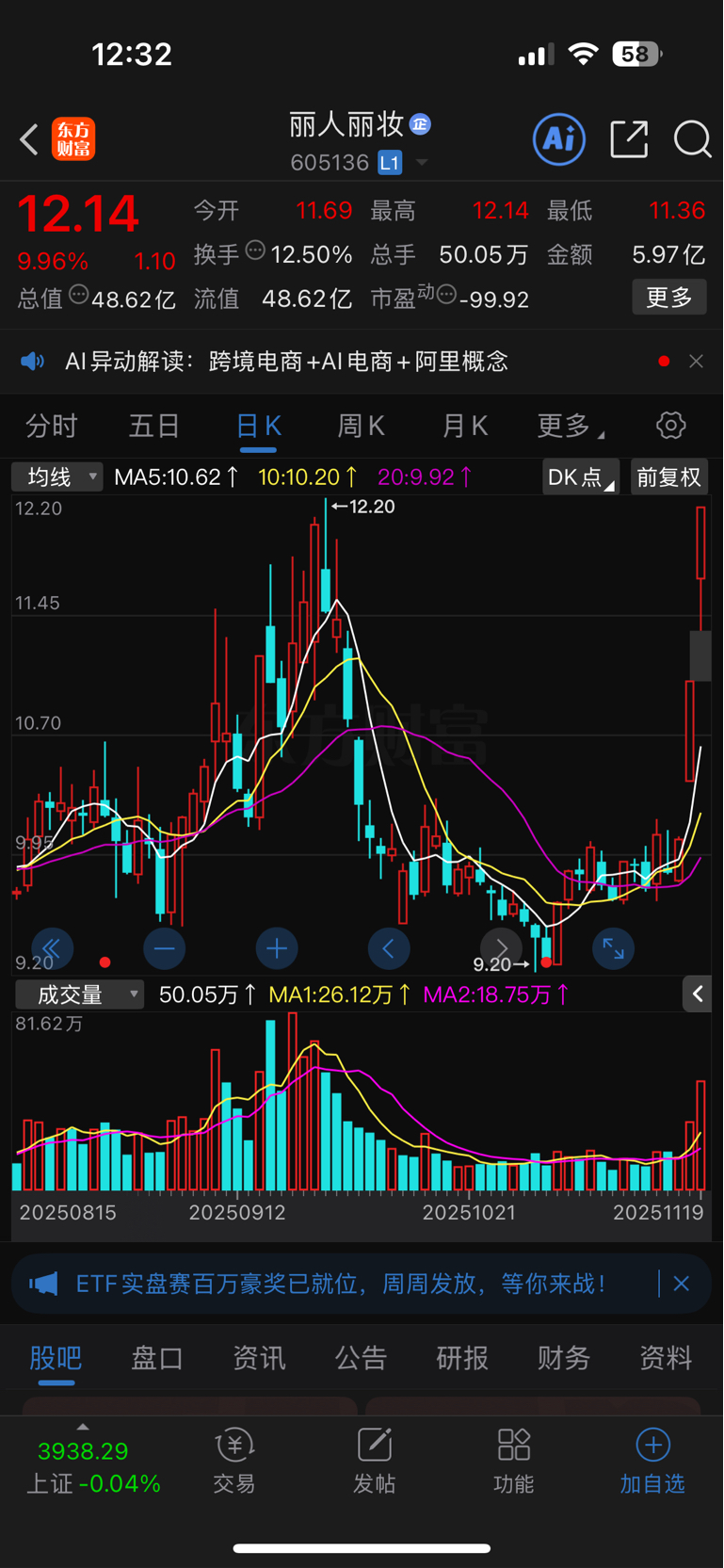
Task: Switch to 资料 tab
Action: pos(666,1358)
